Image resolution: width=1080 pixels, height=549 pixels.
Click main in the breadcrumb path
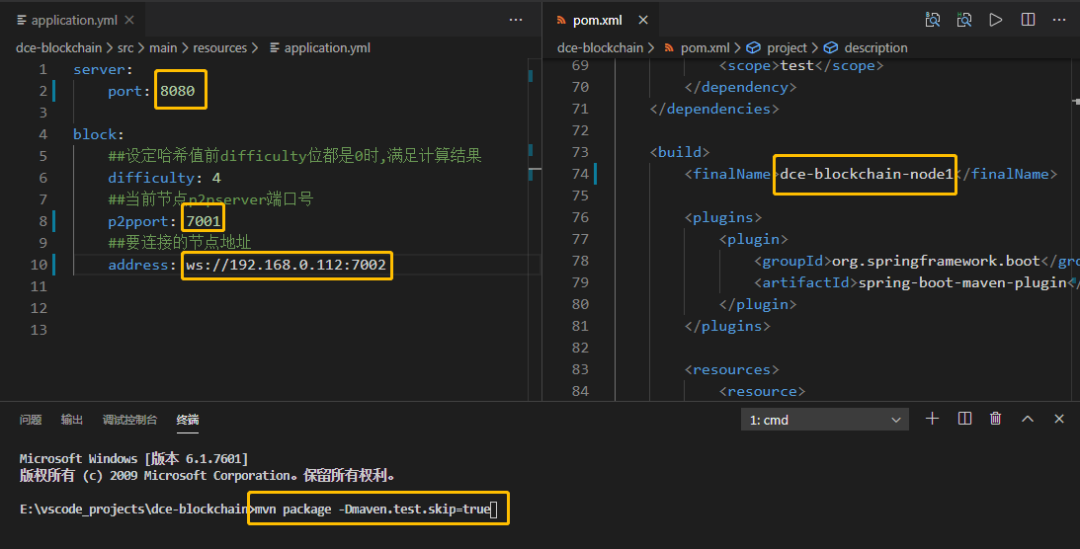(163, 48)
